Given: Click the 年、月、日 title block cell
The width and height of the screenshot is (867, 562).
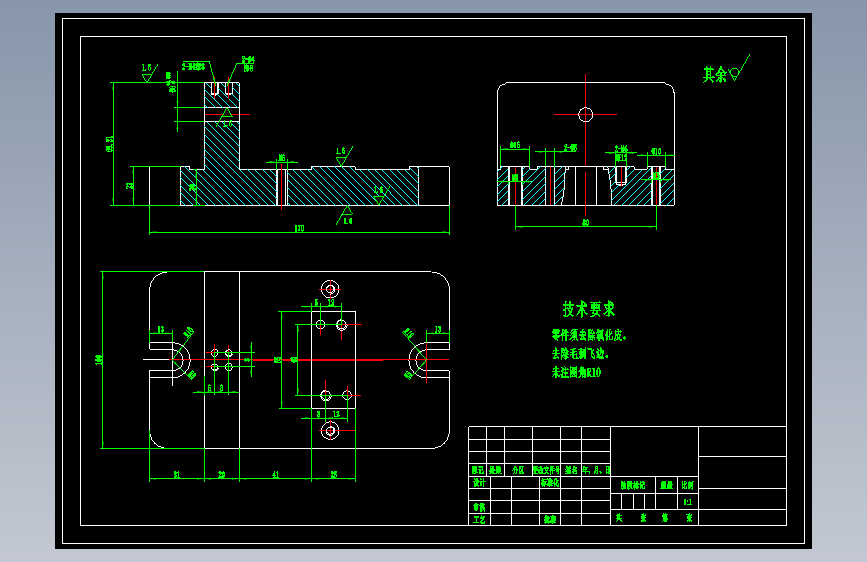Looking at the screenshot, I should [x=596, y=470].
